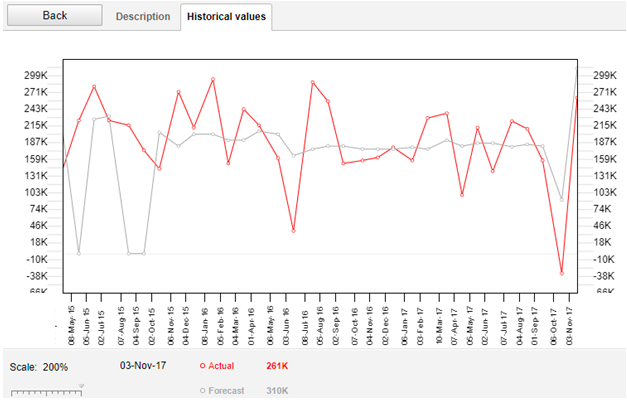Click the 299K label on left axis

coord(37,75)
